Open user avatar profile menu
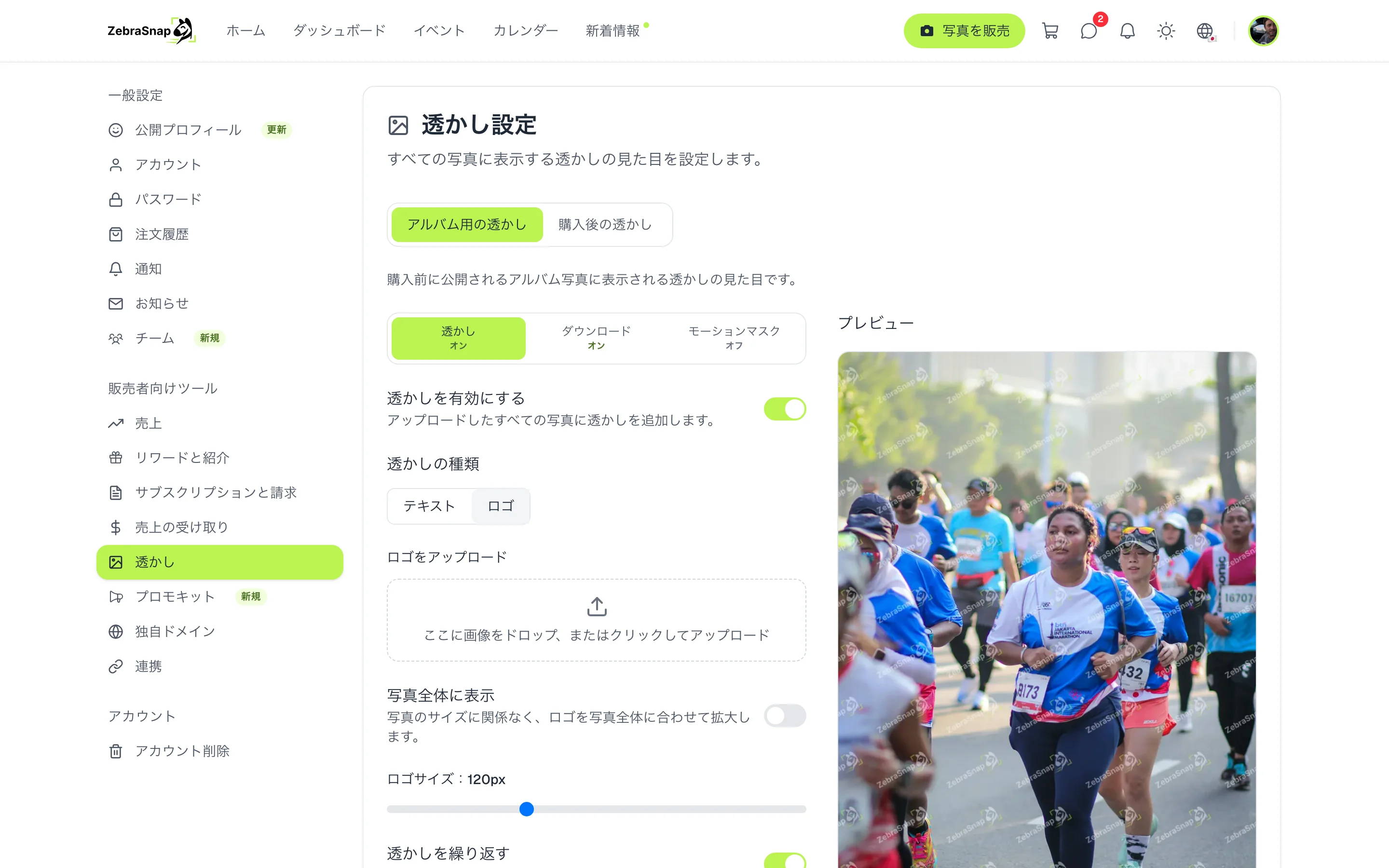Screen dimensions: 1389x868 [1263, 31]
